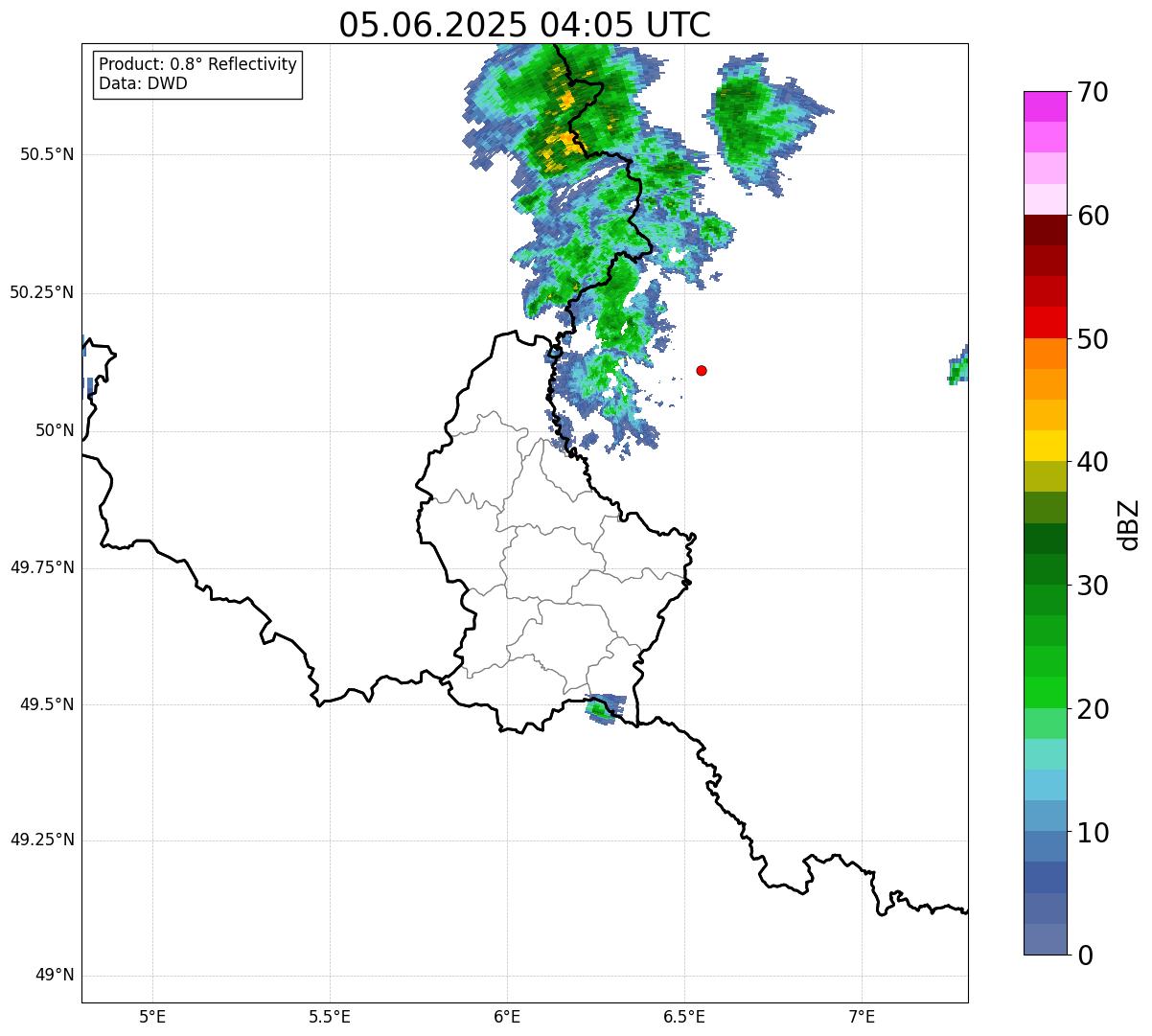1152x1036 pixels.
Task: Pick the dark blue swatch below 10
Action: tap(1046, 877)
